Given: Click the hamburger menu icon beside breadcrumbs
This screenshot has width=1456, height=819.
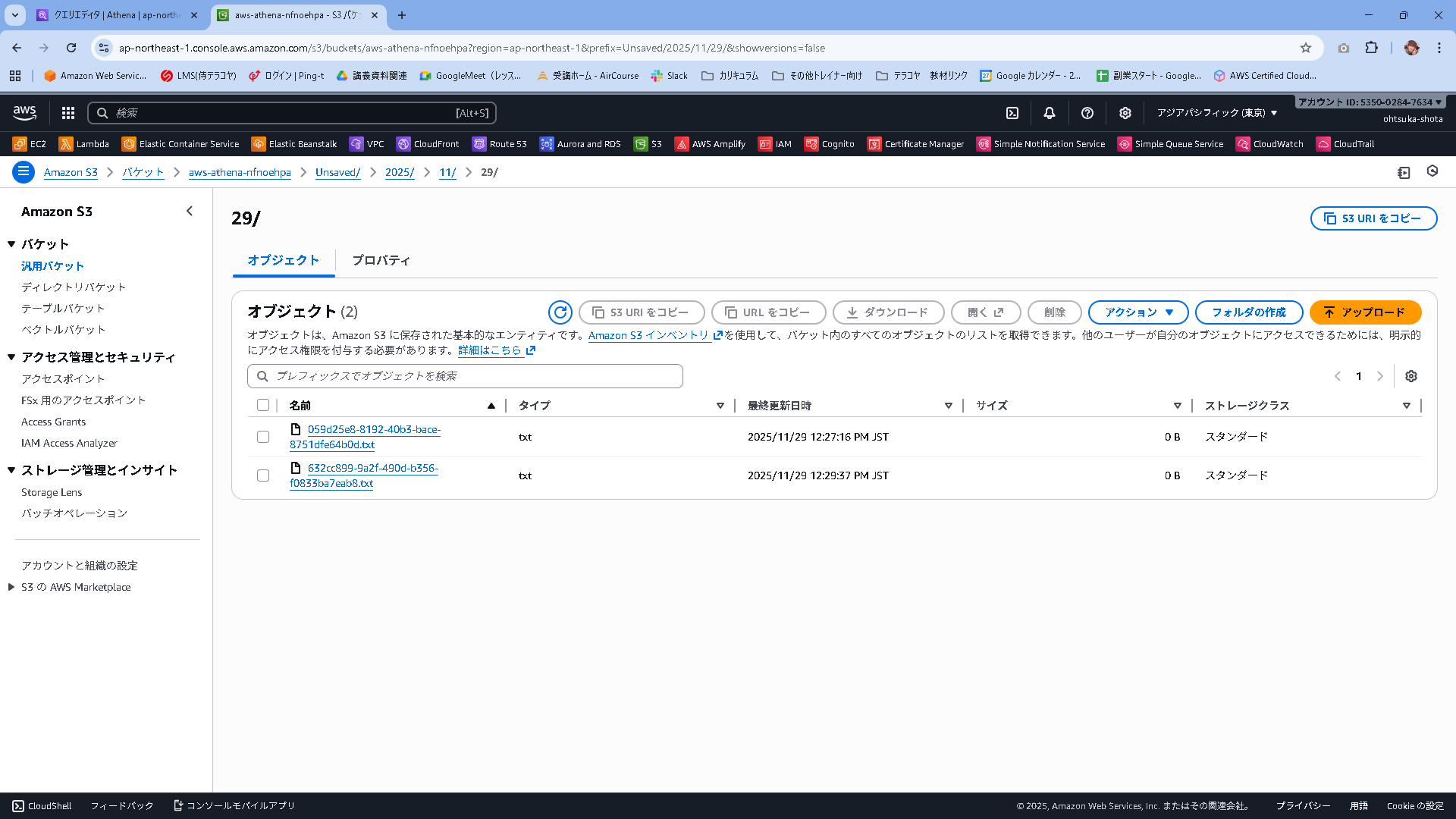Looking at the screenshot, I should [x=24, y=172].
